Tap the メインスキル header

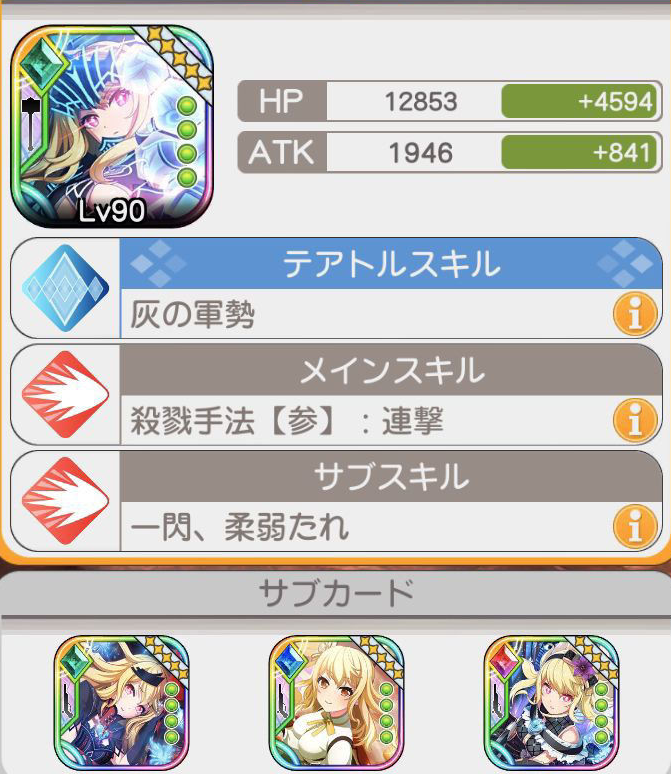pyautogui.click(x=391, y=370)
